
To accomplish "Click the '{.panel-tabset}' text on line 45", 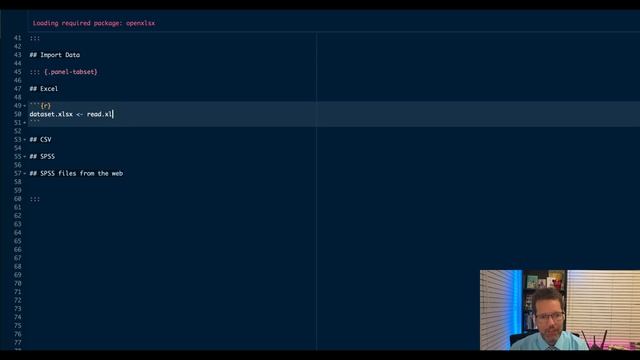I will (71, 72).
